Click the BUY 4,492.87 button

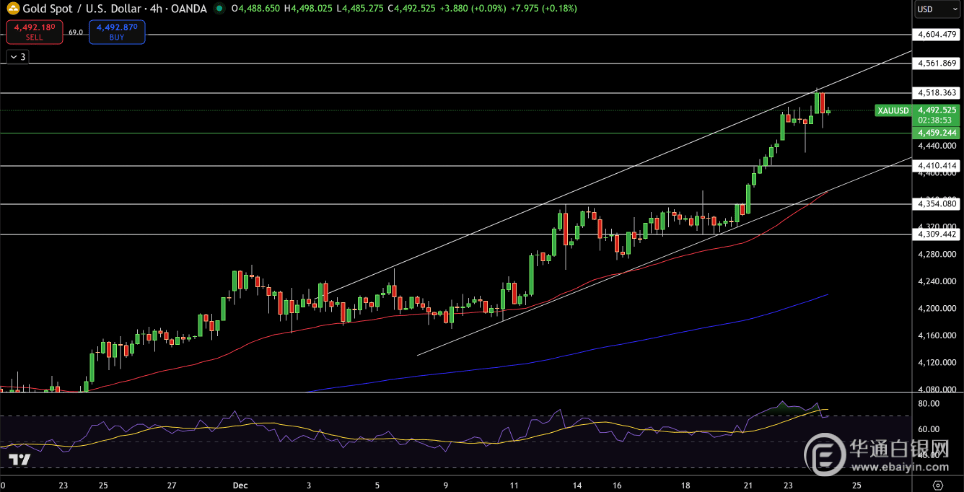(117, 31)
